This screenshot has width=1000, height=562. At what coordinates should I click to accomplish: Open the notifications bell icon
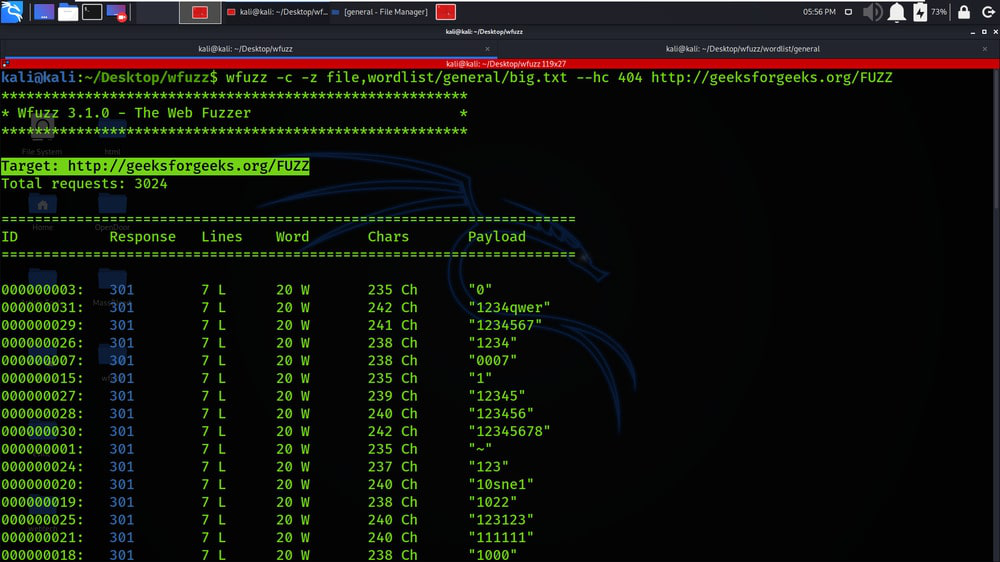tap(897, 12)
